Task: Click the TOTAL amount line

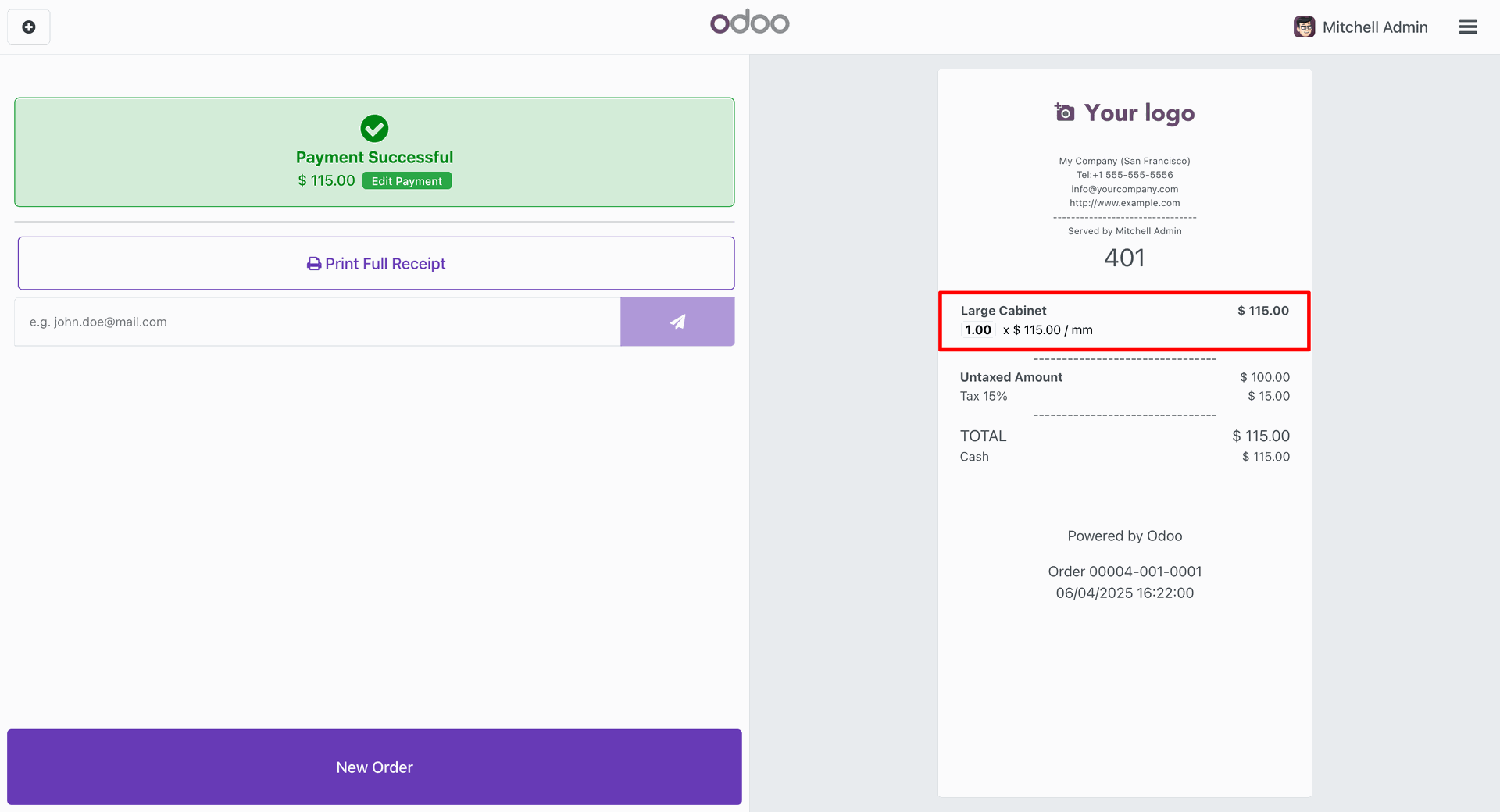Action: click(x=1124, y=436)
